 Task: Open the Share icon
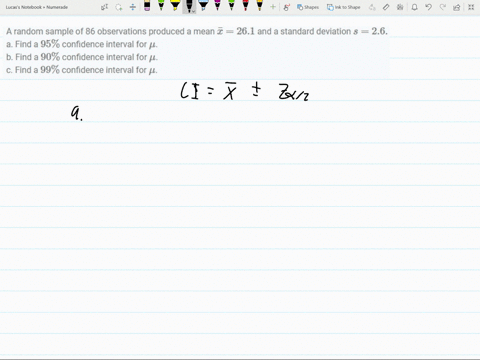point(457,7)
